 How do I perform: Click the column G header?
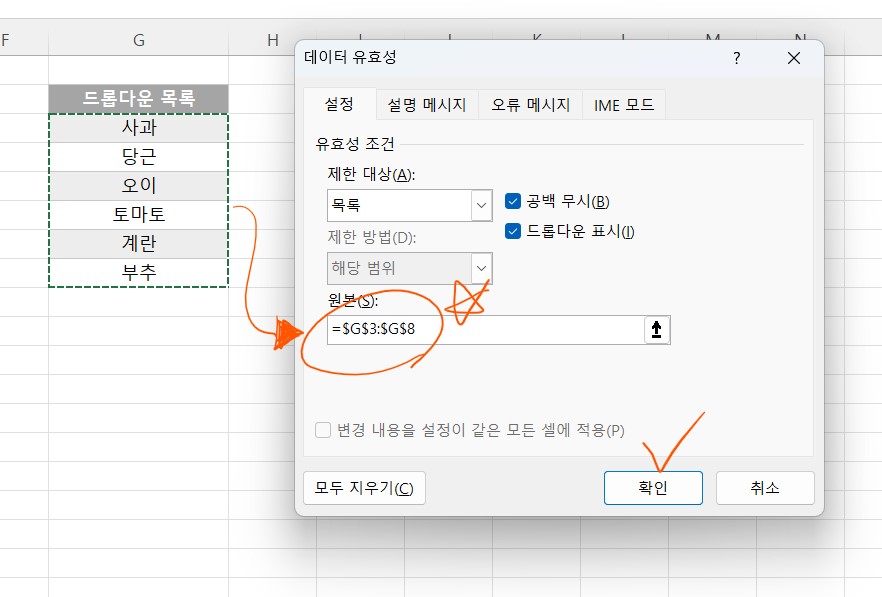tap(138, 39)
